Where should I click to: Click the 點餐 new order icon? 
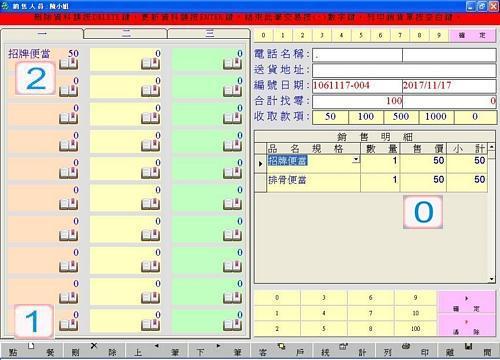[31, 346]
